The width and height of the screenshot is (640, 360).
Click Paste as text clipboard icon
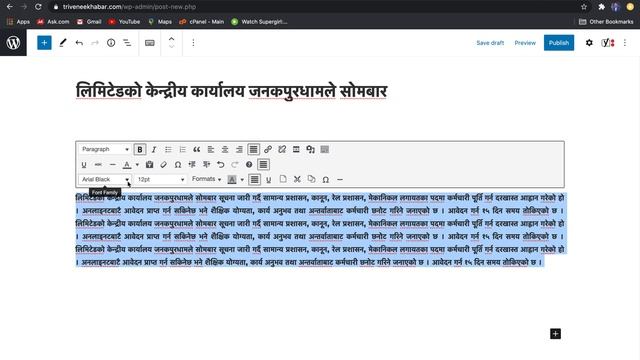click(x=149, y=164)
